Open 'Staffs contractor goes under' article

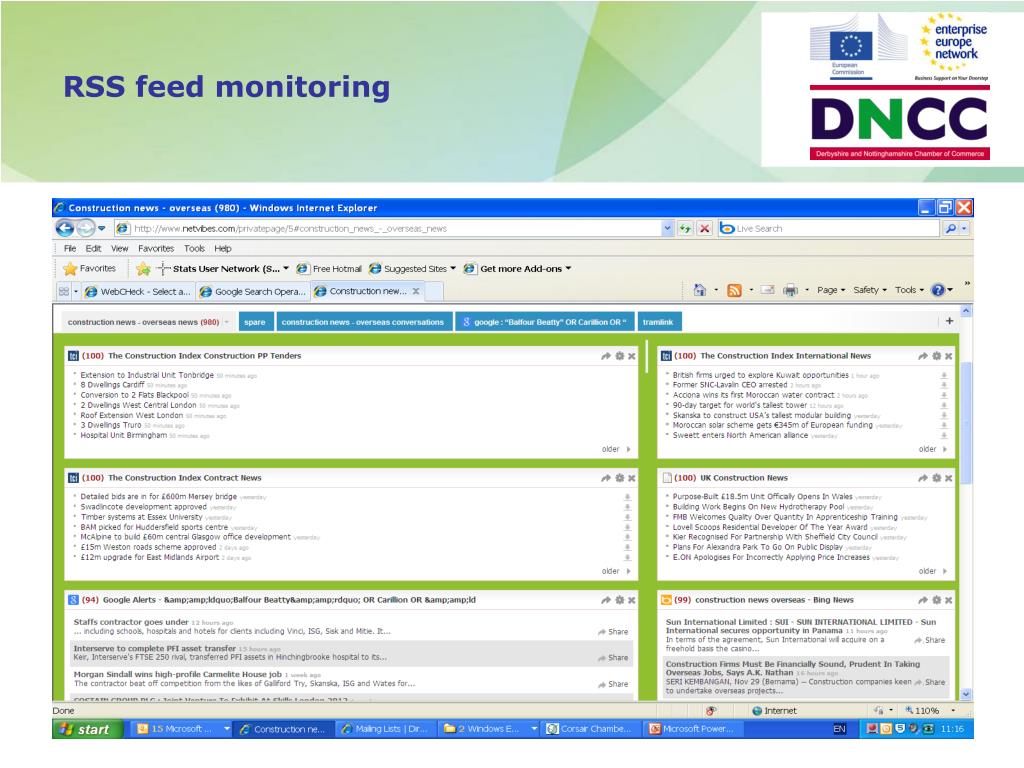131,622
